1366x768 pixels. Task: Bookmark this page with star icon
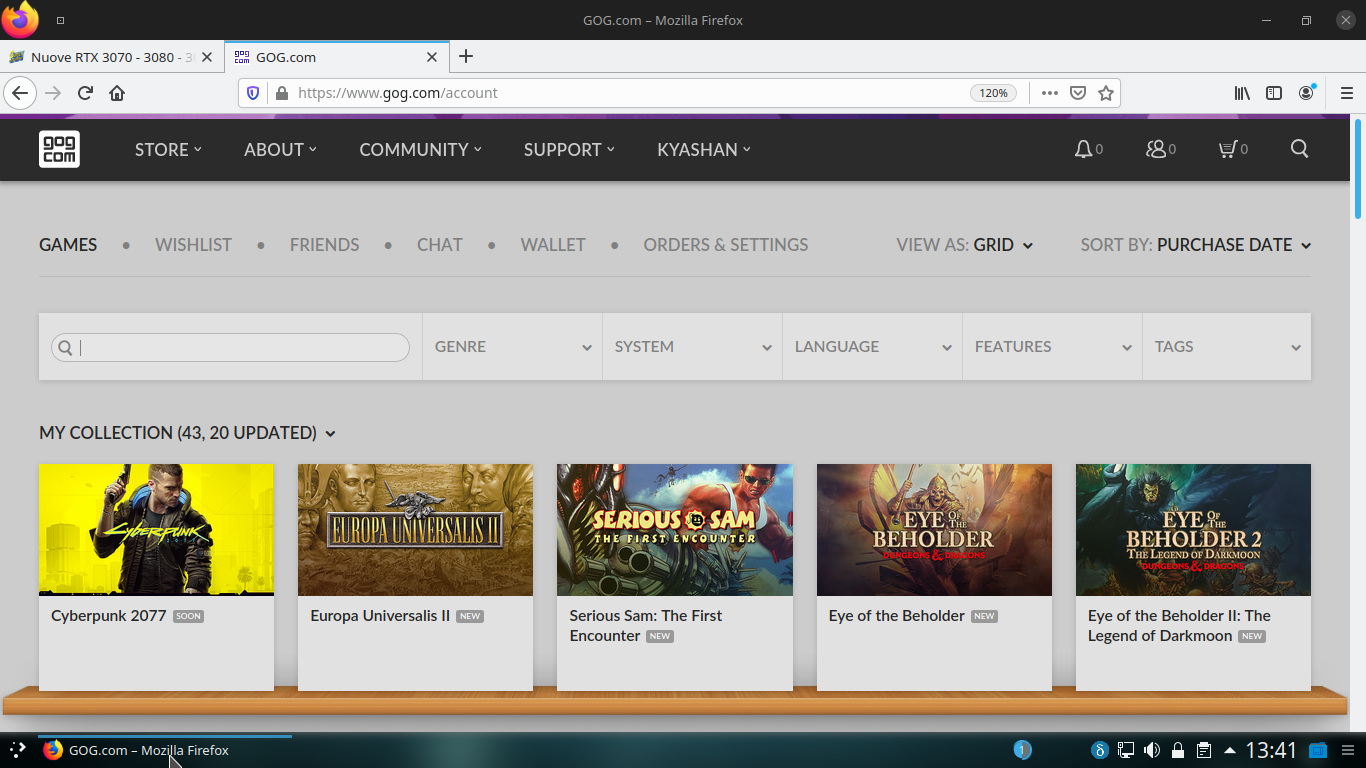pyautogui.click(x=1106, y=93)
